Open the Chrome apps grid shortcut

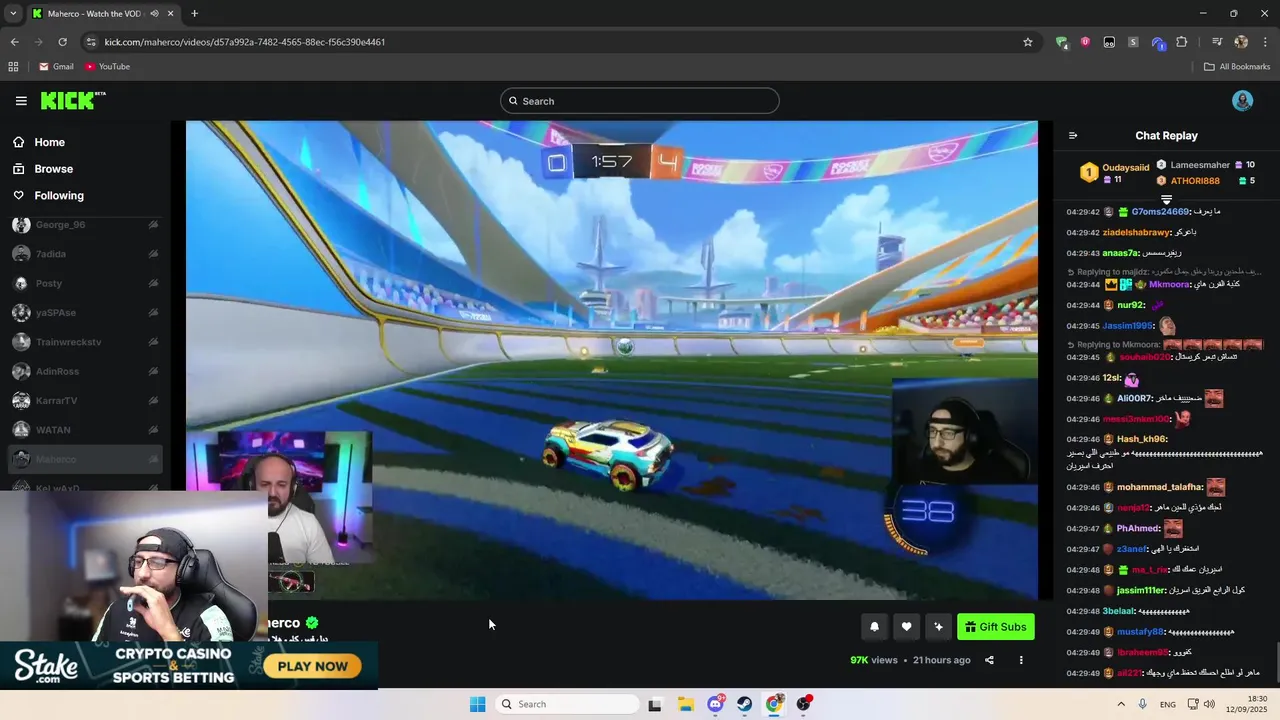pyautogui.click(x=13, y=67)
